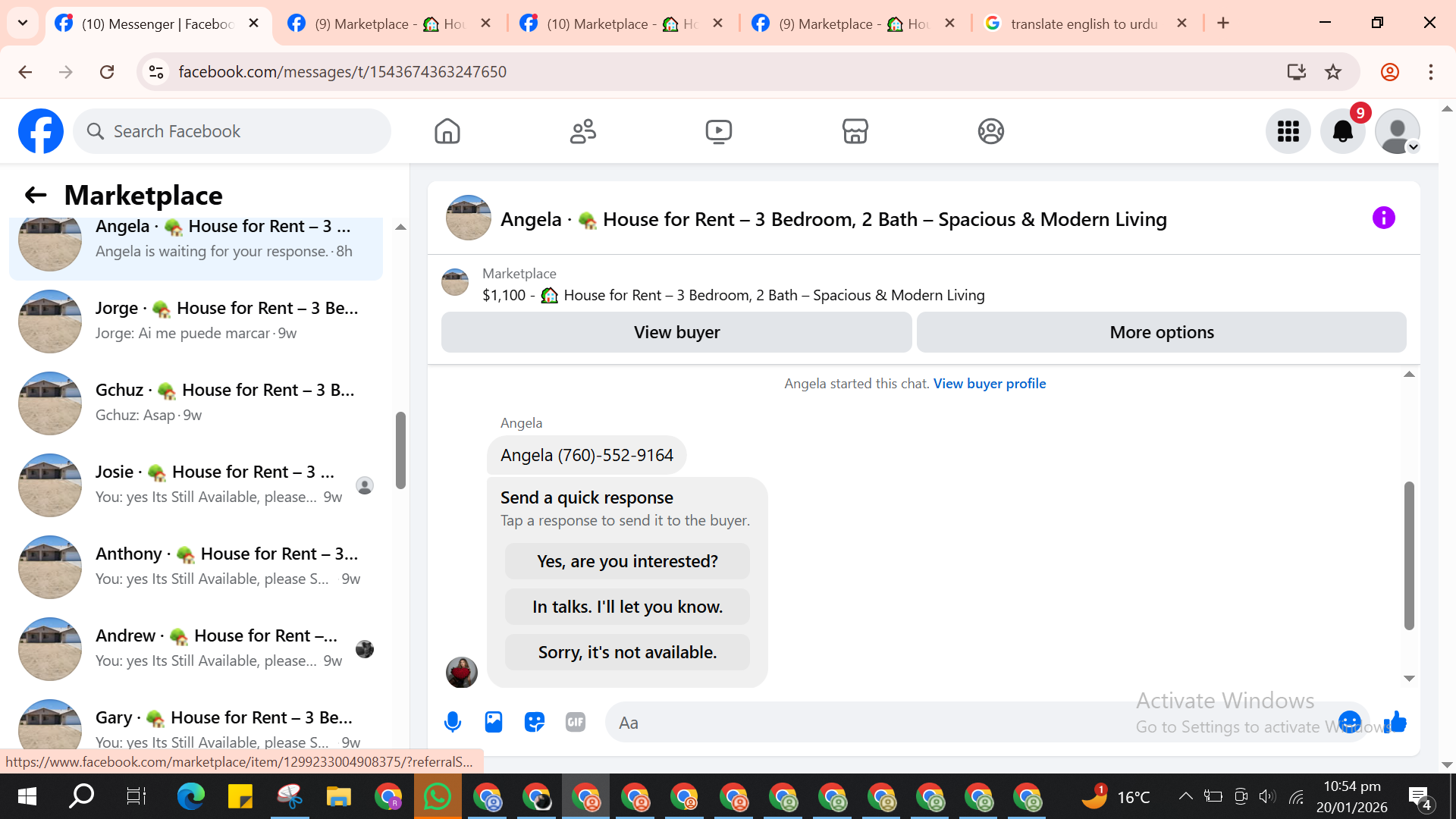
Task: Click Angela's listing thumbnail in chat header
Action: tap(469, 218)
